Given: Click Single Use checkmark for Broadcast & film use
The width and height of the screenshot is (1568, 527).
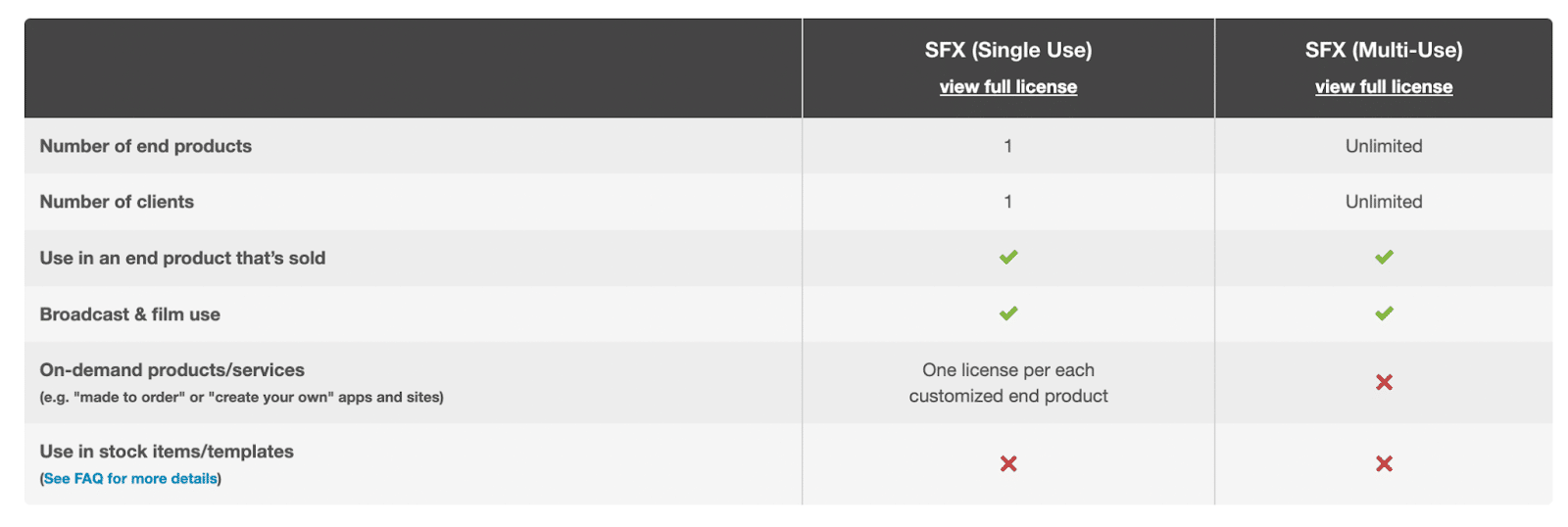Looking at the screenshot, I should (1007, 313).
